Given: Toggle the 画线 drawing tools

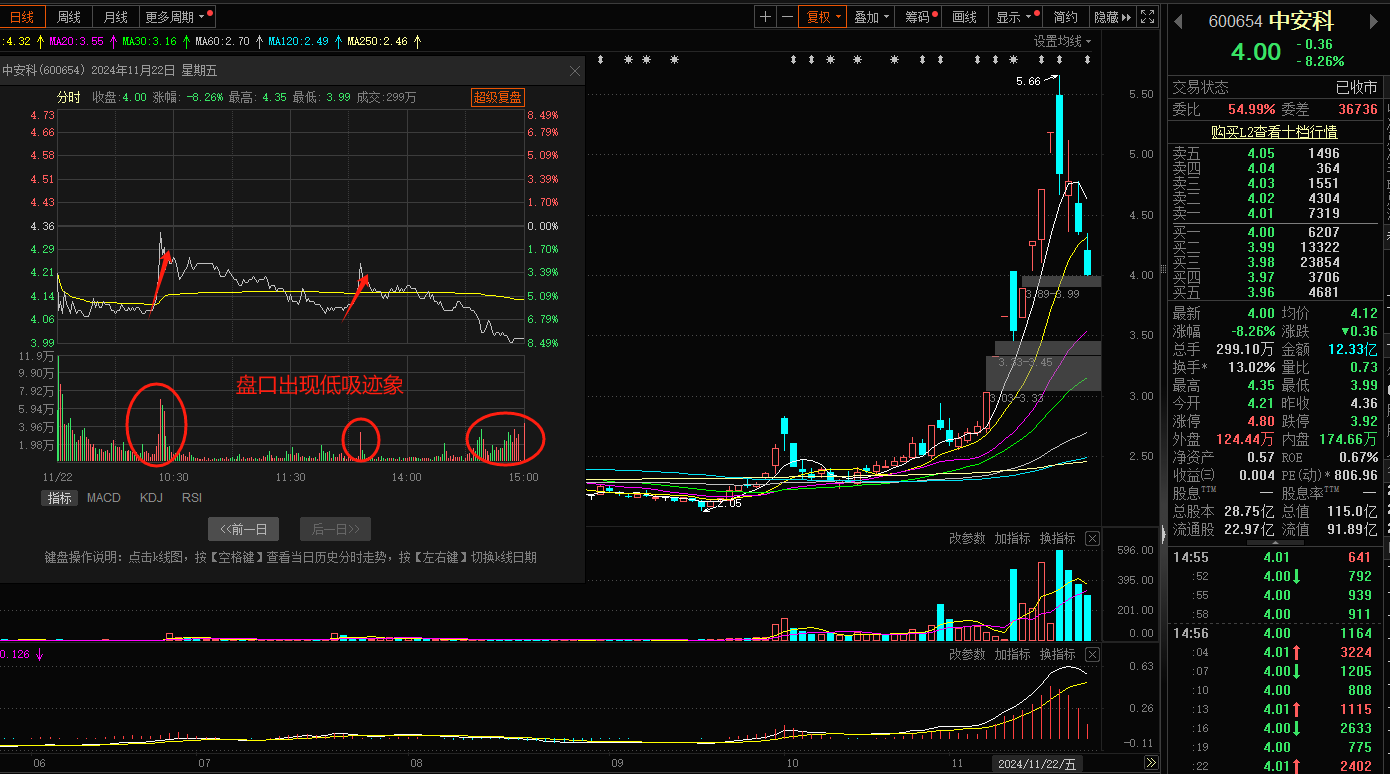Looking at the screenshot, I should [964, 17].
